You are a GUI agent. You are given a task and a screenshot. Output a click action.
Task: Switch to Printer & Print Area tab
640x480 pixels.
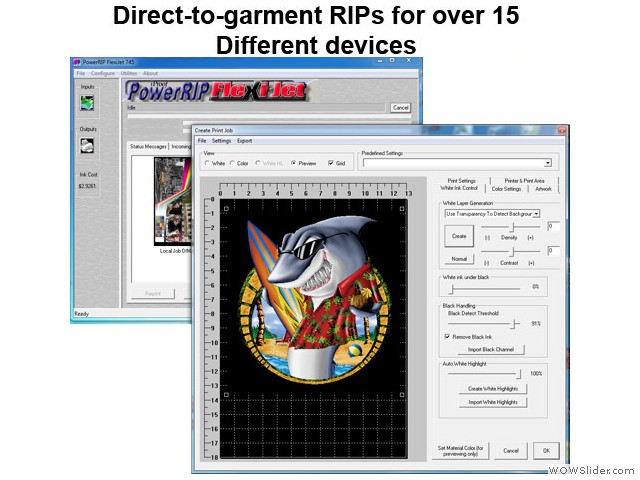(524, 180)
